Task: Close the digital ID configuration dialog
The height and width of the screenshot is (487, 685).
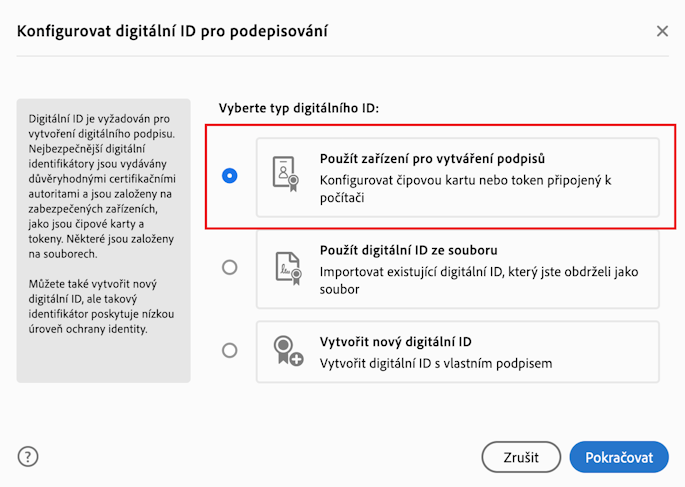Action: click(x=662, y=31)
